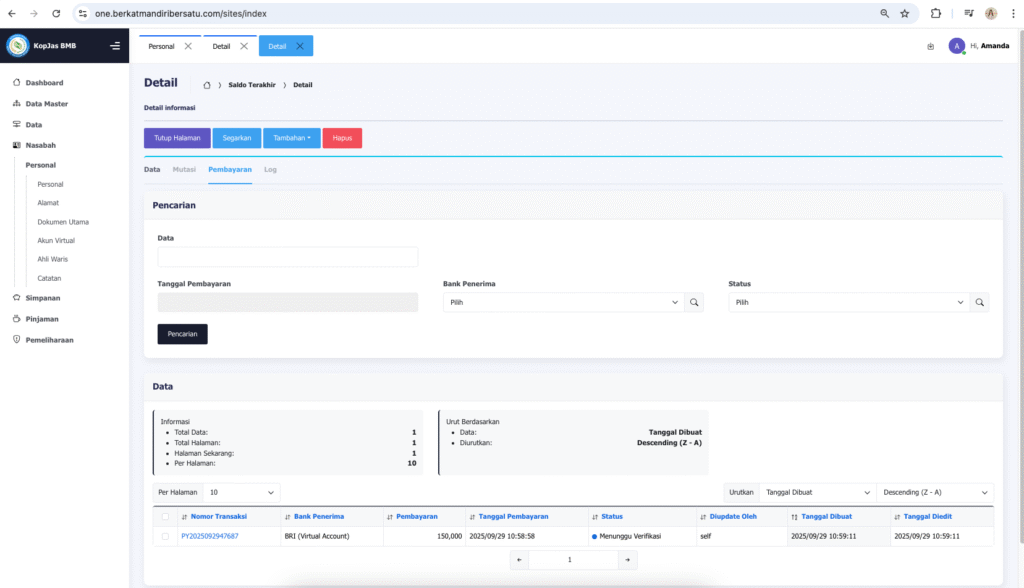Open transaction link PY2025092947687
Screen dimensions: 1024x588
click(210, 537)
